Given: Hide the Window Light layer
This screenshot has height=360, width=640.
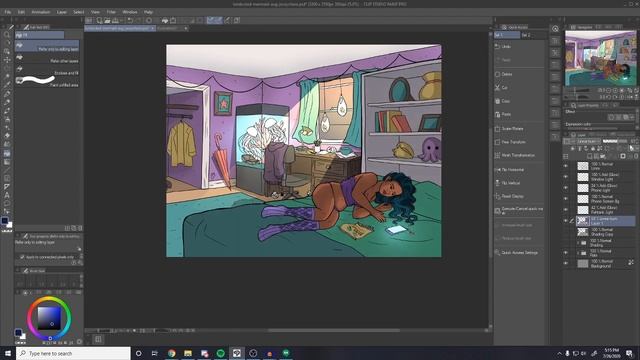Looking at the screenshot, I should point(566,177).
